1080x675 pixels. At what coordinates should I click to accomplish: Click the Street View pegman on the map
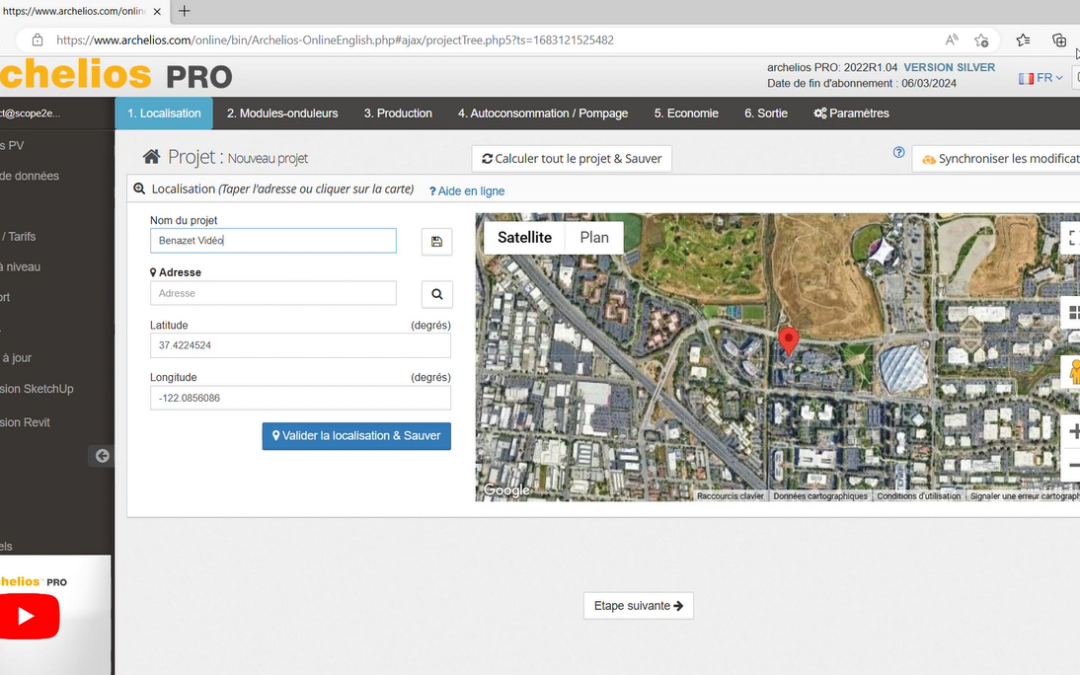1073,372
